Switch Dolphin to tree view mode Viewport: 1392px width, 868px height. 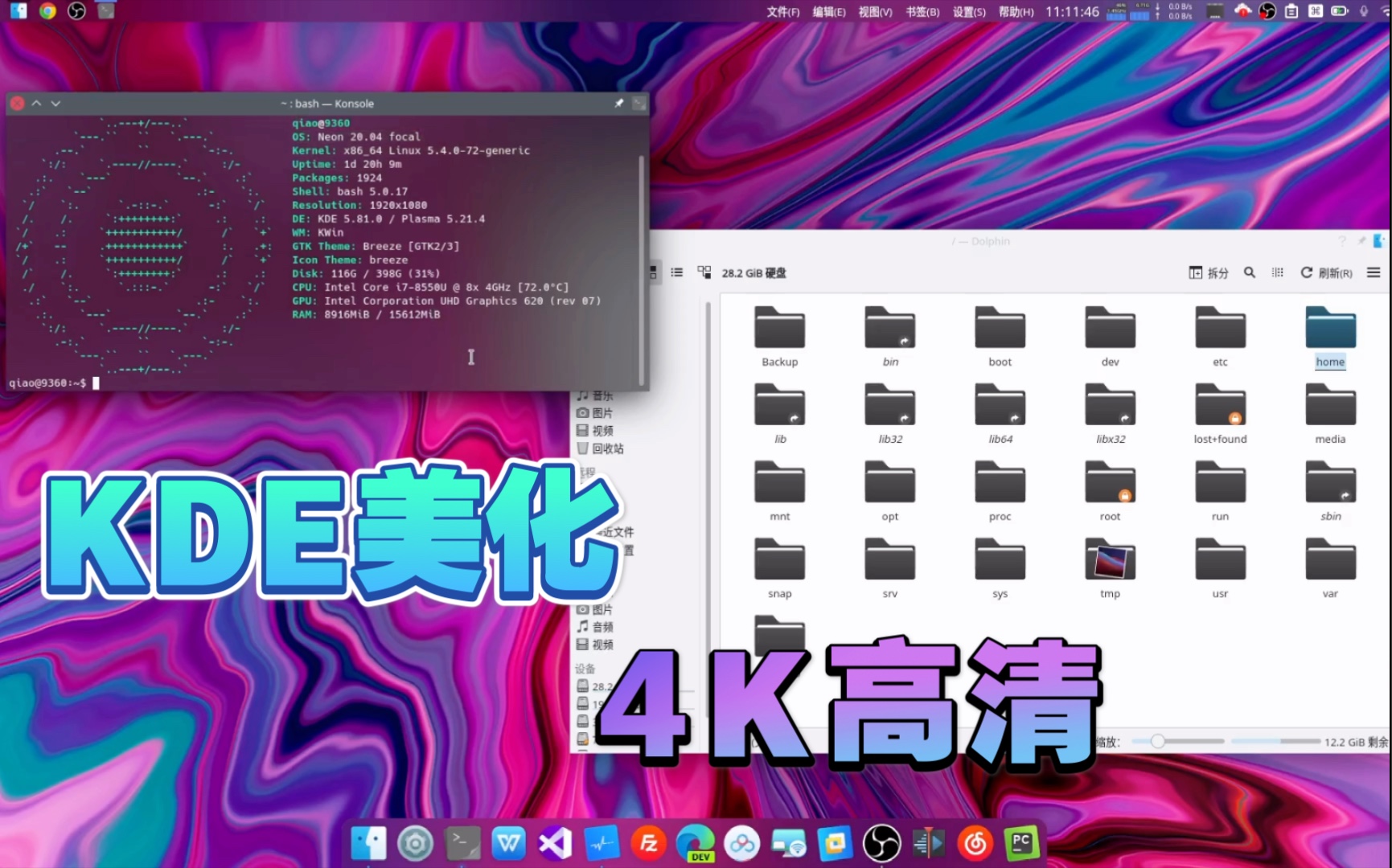pos(704,272)
